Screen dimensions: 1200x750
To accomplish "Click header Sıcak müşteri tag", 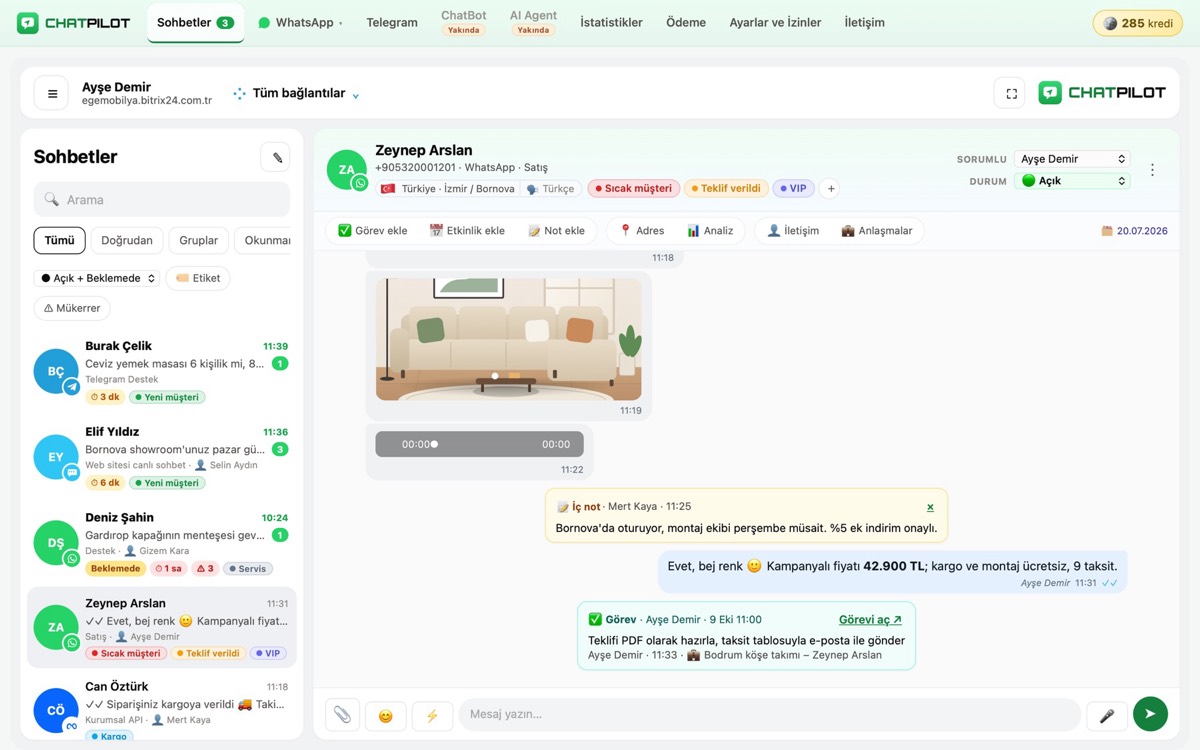I will [634, 188].
